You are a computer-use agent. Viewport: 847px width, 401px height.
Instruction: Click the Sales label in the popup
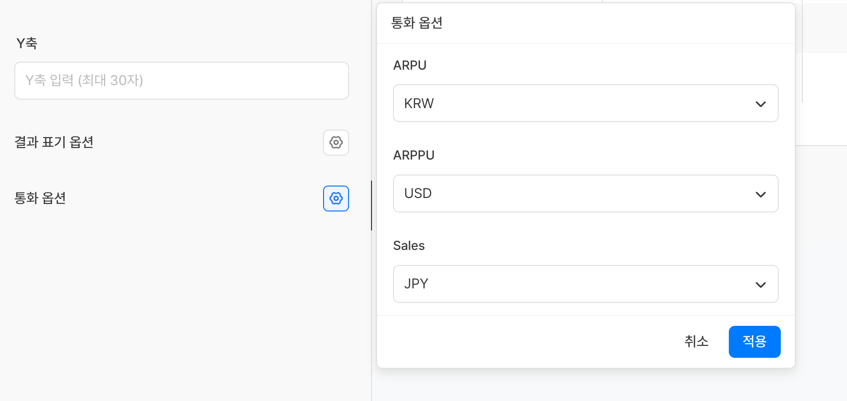click(409, 245)
